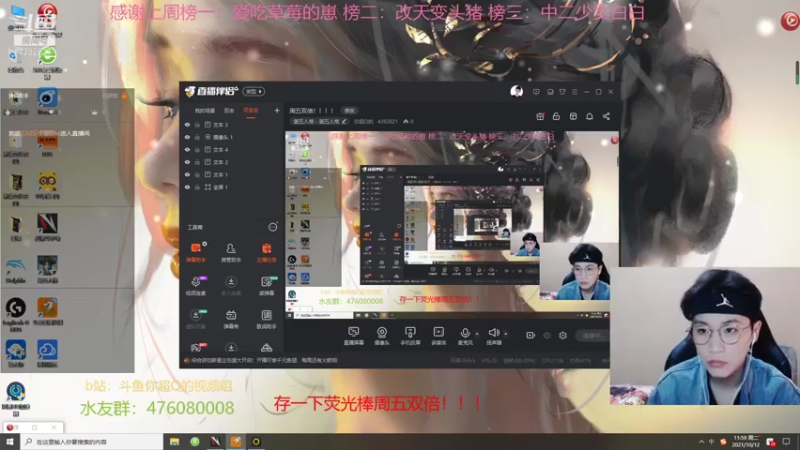Open the settings gear beside the connect button
Image resolution: width=800 pixels, height=450 pixels.
[x=563, y=335]
